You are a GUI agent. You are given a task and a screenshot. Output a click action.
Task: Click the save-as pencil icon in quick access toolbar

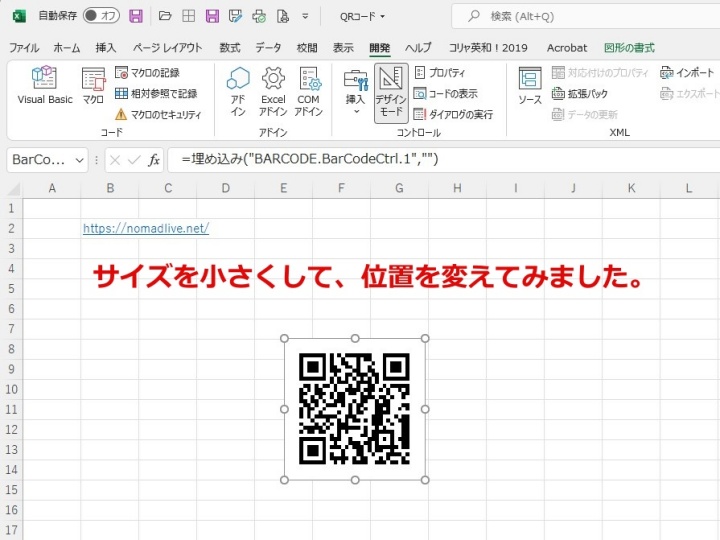click(236, 16)
